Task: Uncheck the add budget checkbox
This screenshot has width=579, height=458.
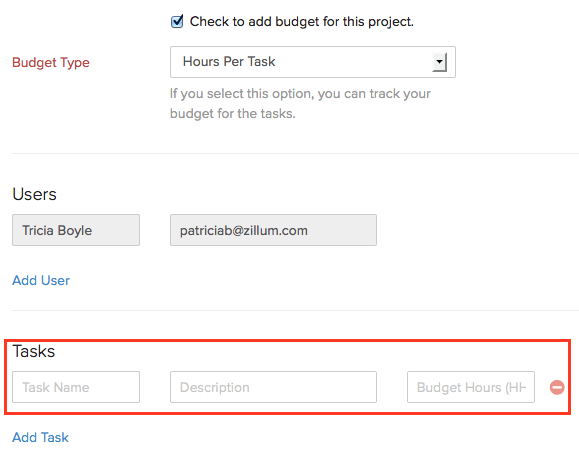Action: (x=177, y=22)
